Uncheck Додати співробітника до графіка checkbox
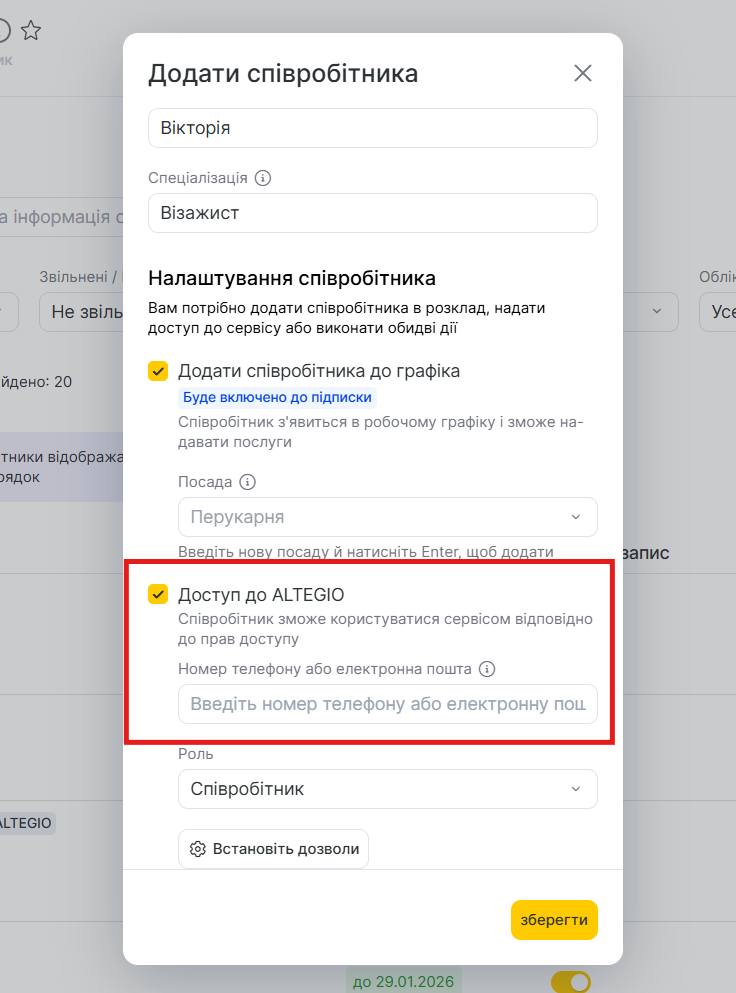Image resolution: width=736 pixels, height=993 pixels. coord(158,371)
